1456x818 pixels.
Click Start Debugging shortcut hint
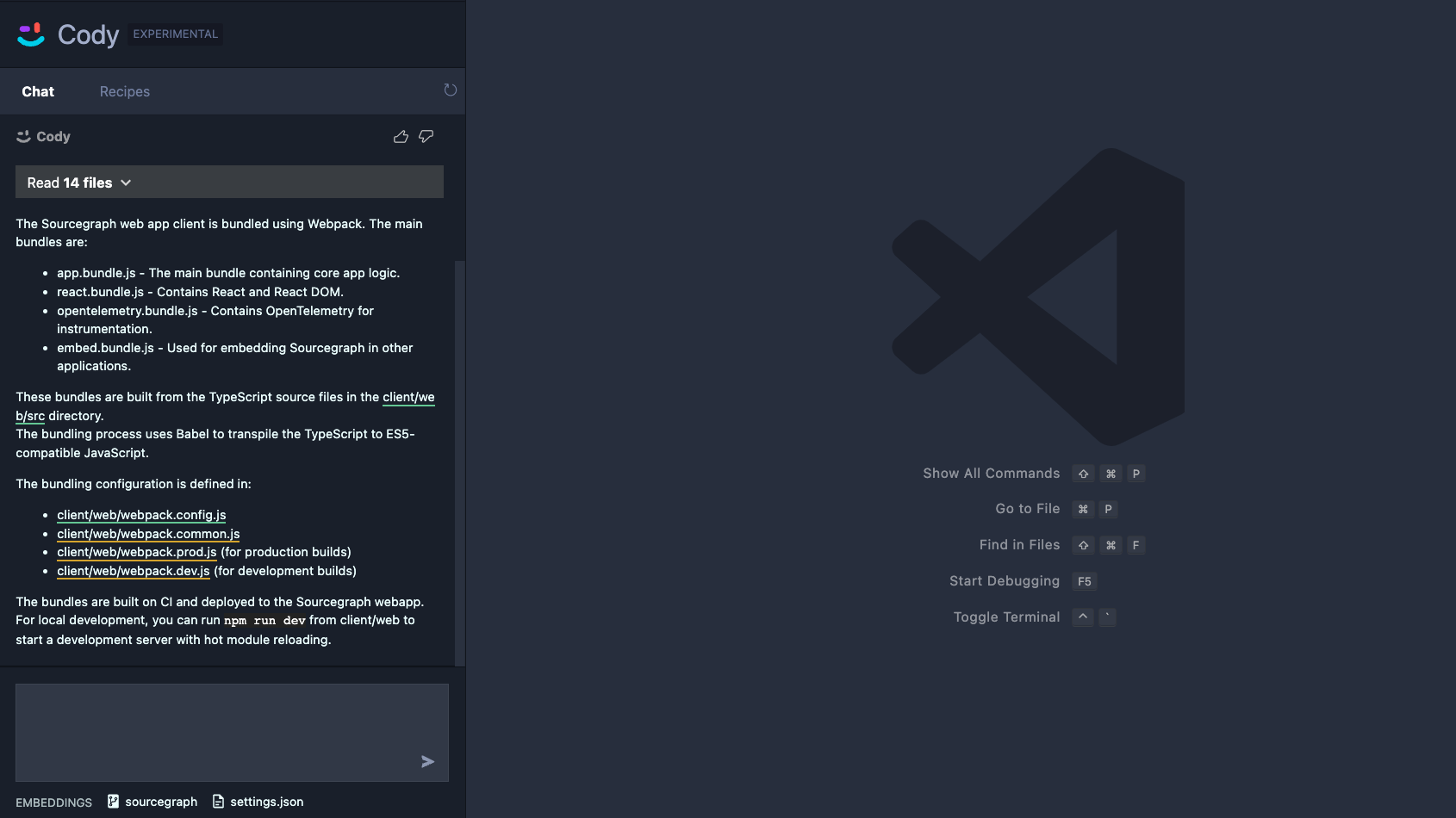[1005, 581]
